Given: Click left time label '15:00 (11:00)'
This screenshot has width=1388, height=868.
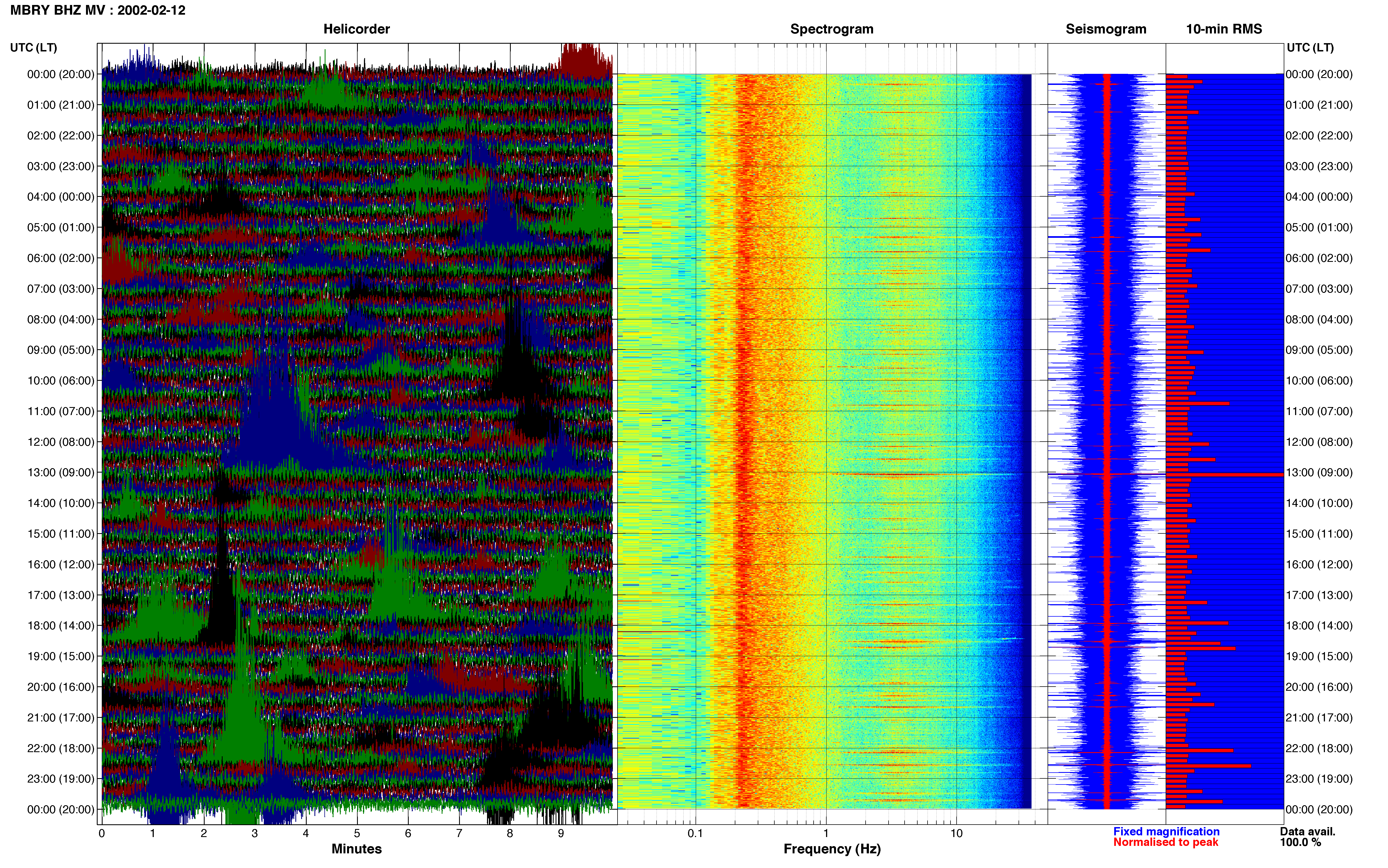Looking at the screenshot, I should (61, 534).
